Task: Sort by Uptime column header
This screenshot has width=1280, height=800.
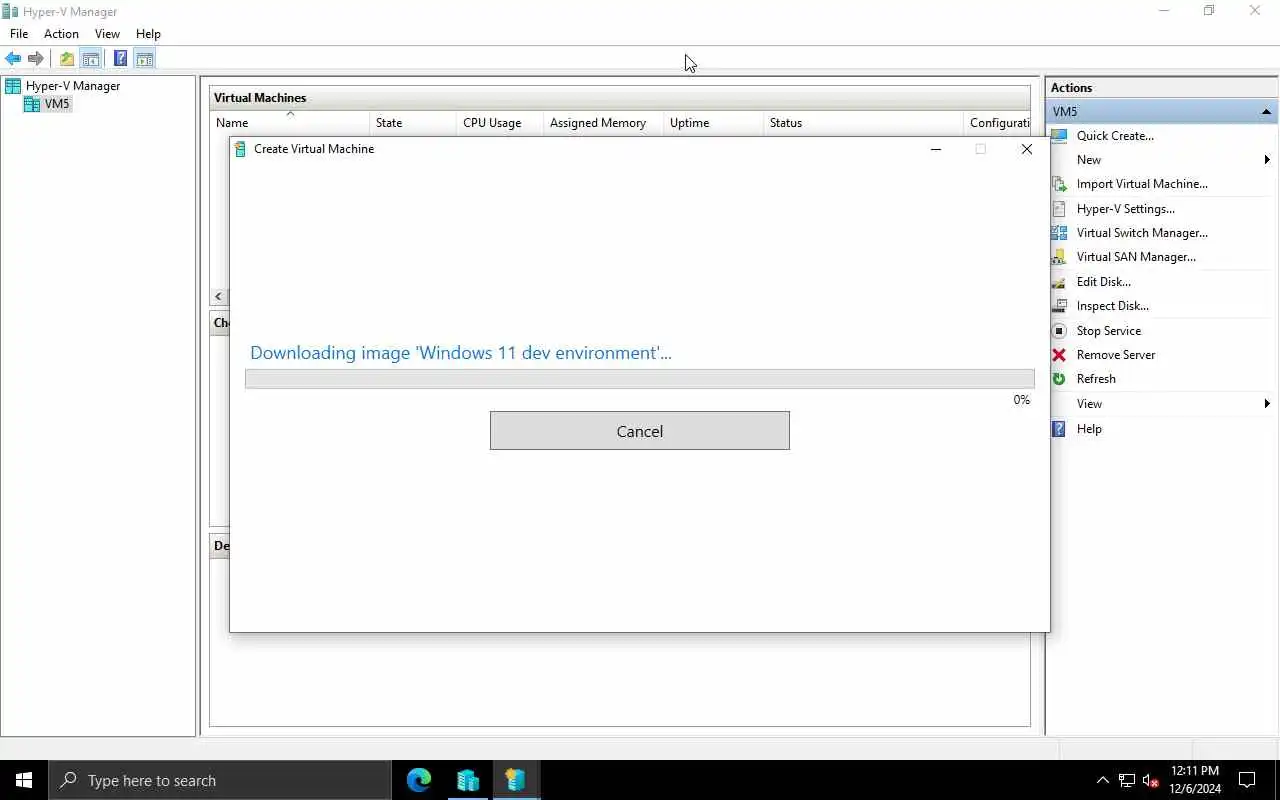Action: click(x=713, y=123)
